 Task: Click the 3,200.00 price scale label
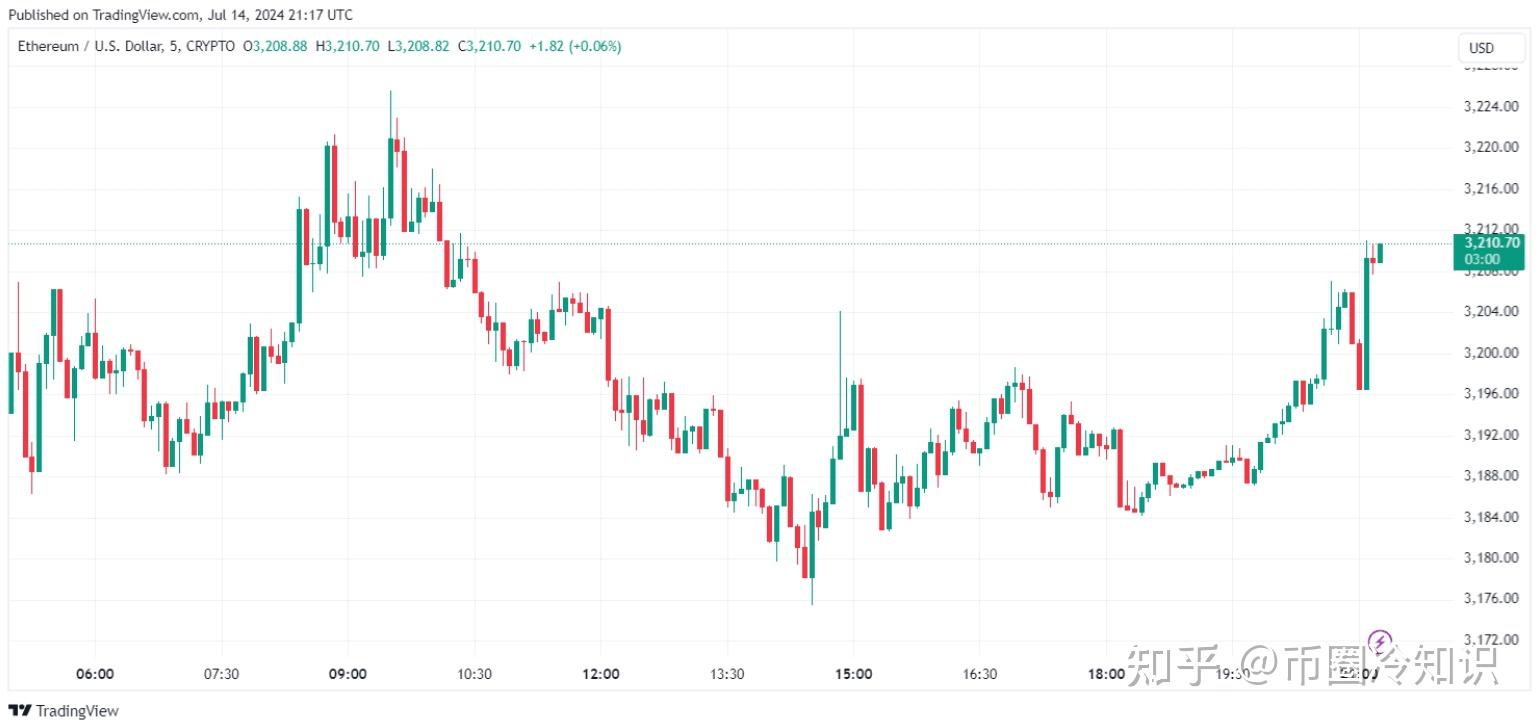(x=1491, y=352)
